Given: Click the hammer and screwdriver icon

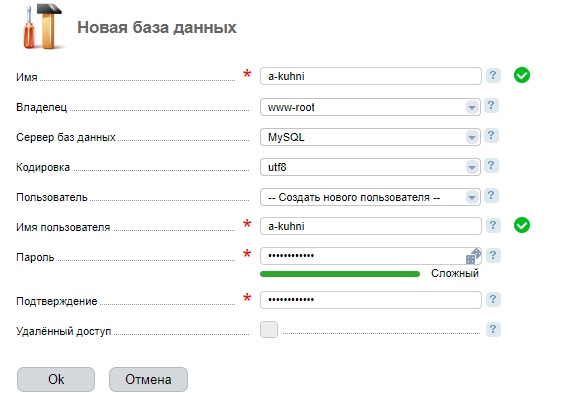Looking at the screenshot, I should (43, 27).
